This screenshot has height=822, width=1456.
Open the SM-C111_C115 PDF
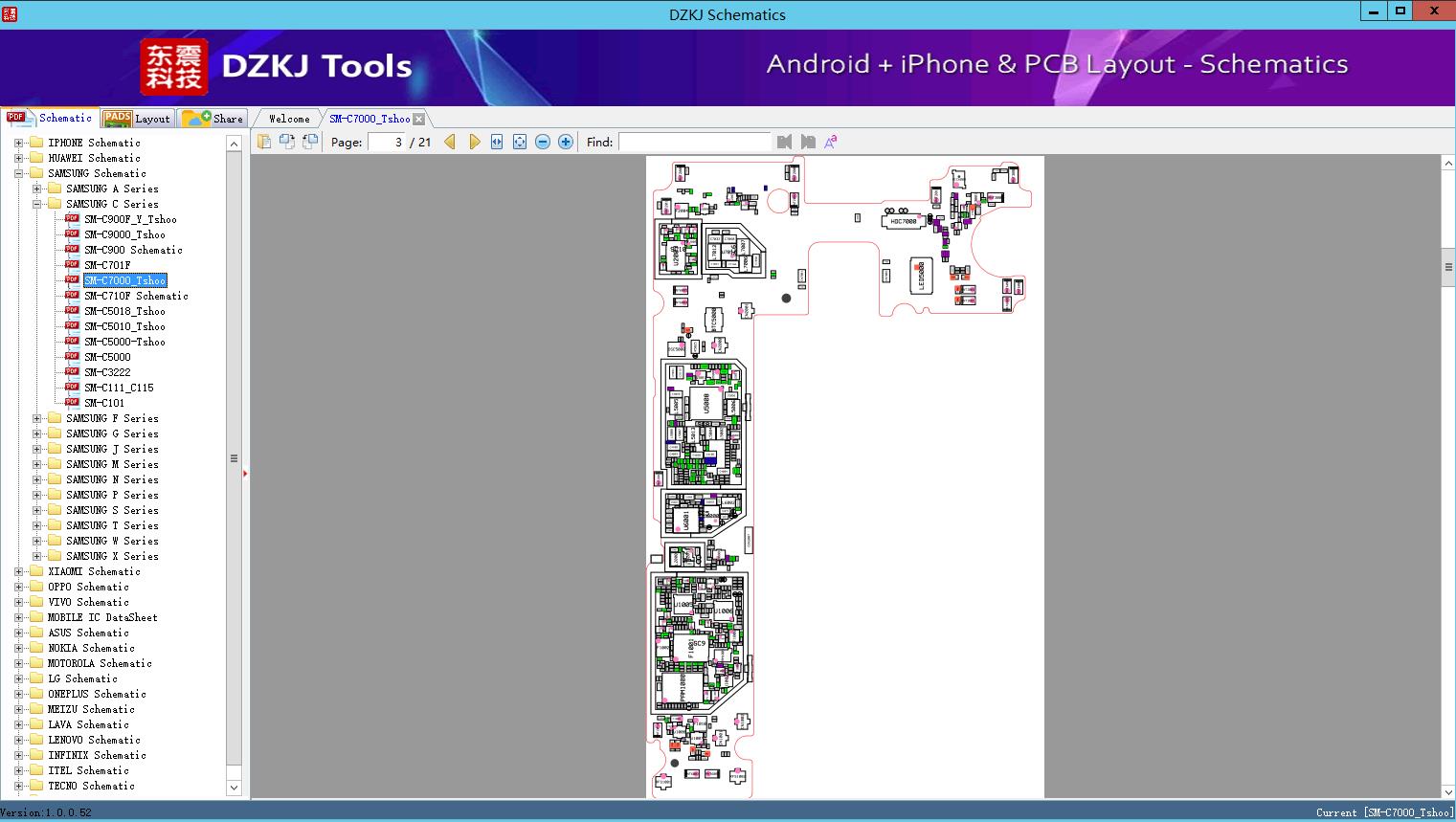pyautogui.click(x=119, y=388)
